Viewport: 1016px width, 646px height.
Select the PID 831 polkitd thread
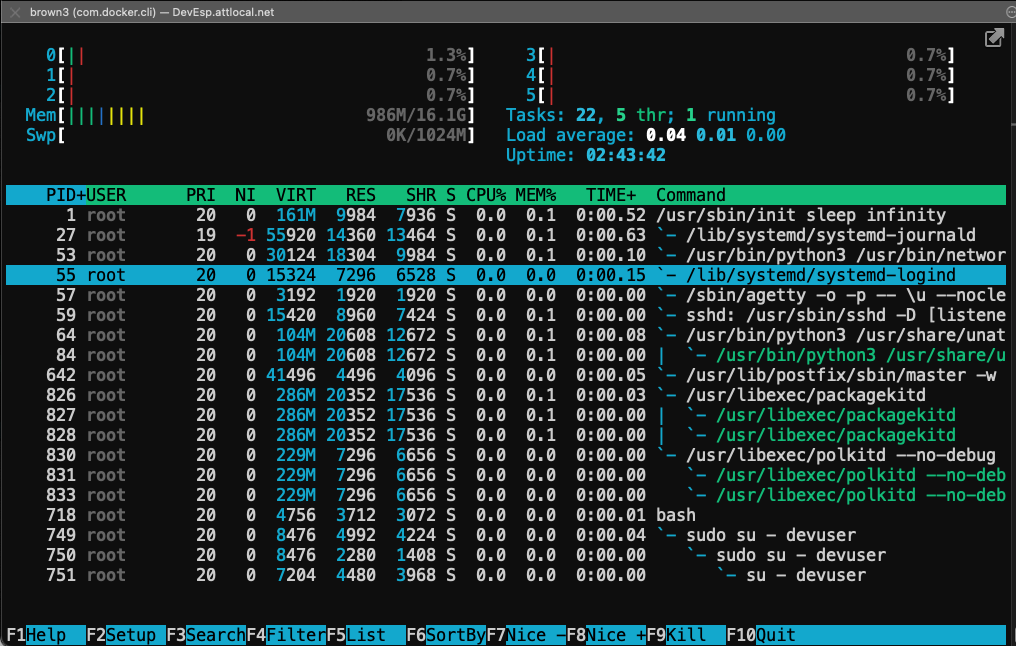pyautogui.click(x=506, y=476)
